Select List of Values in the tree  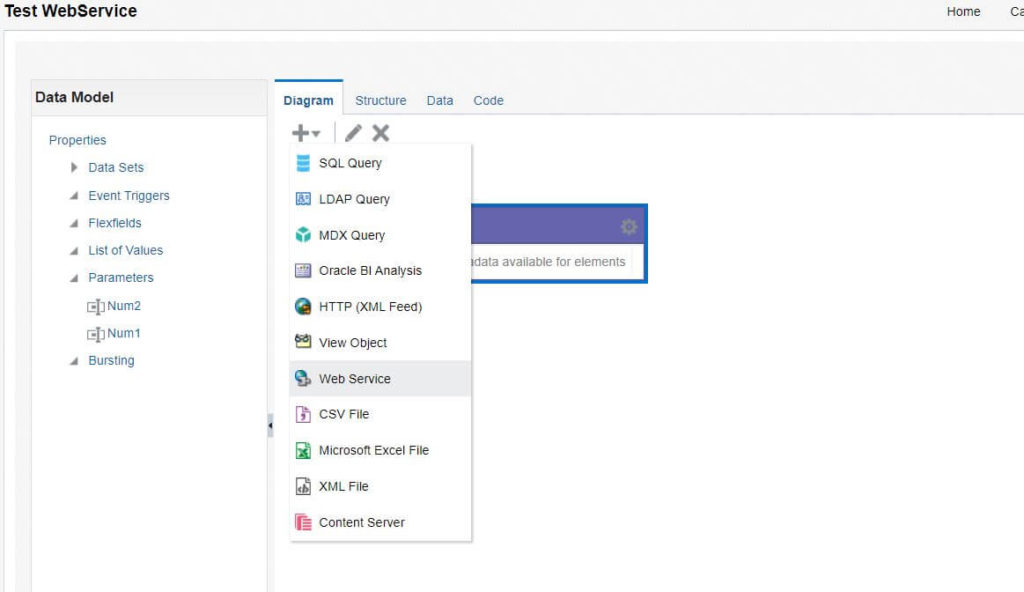125,250
